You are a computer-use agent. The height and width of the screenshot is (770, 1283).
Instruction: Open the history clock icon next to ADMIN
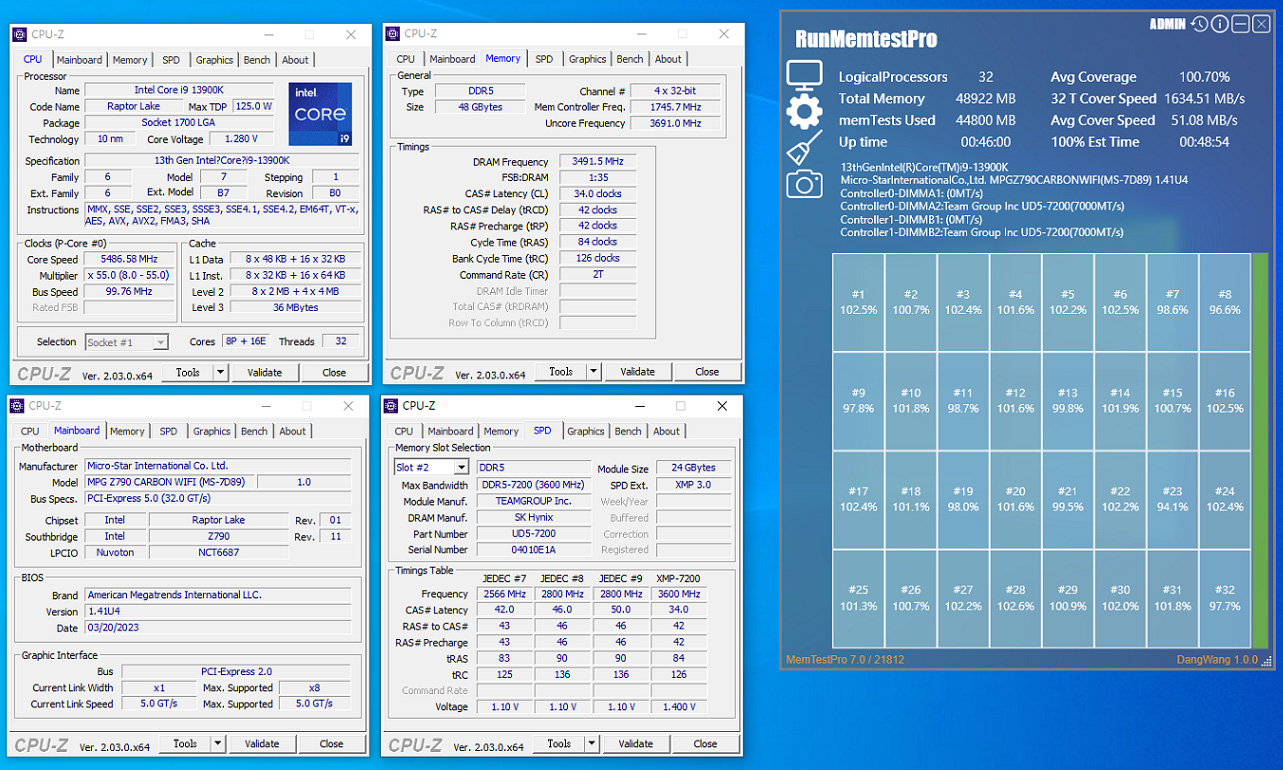(x=1199, y=24)
